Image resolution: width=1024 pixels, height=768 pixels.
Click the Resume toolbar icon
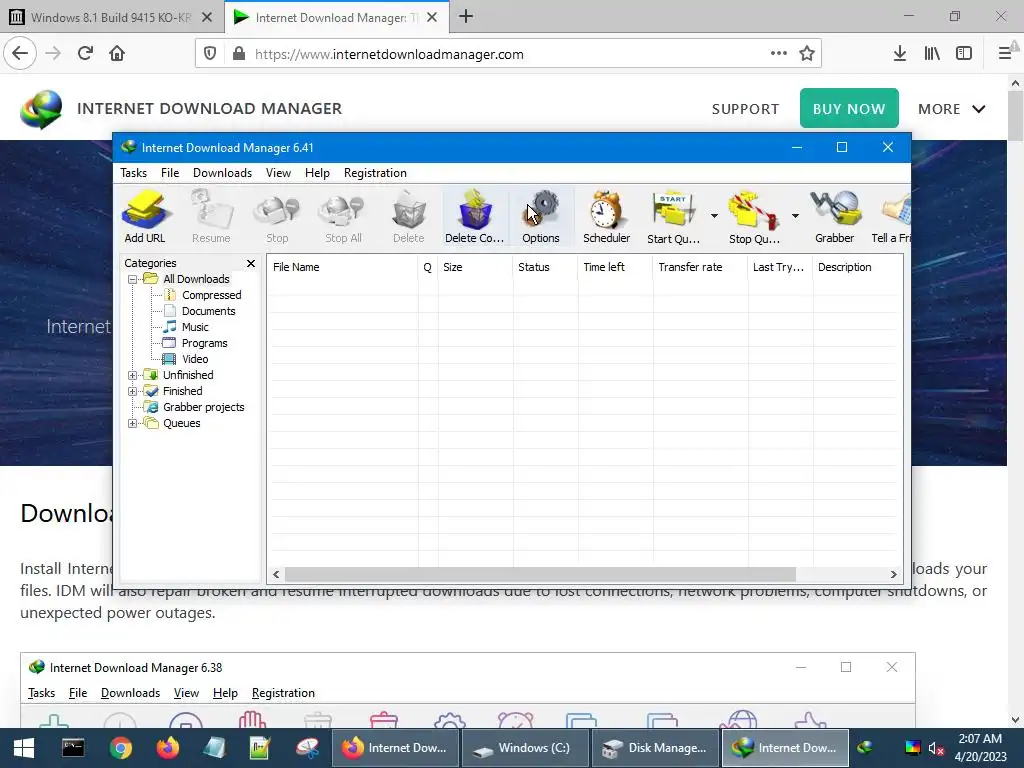211,217
